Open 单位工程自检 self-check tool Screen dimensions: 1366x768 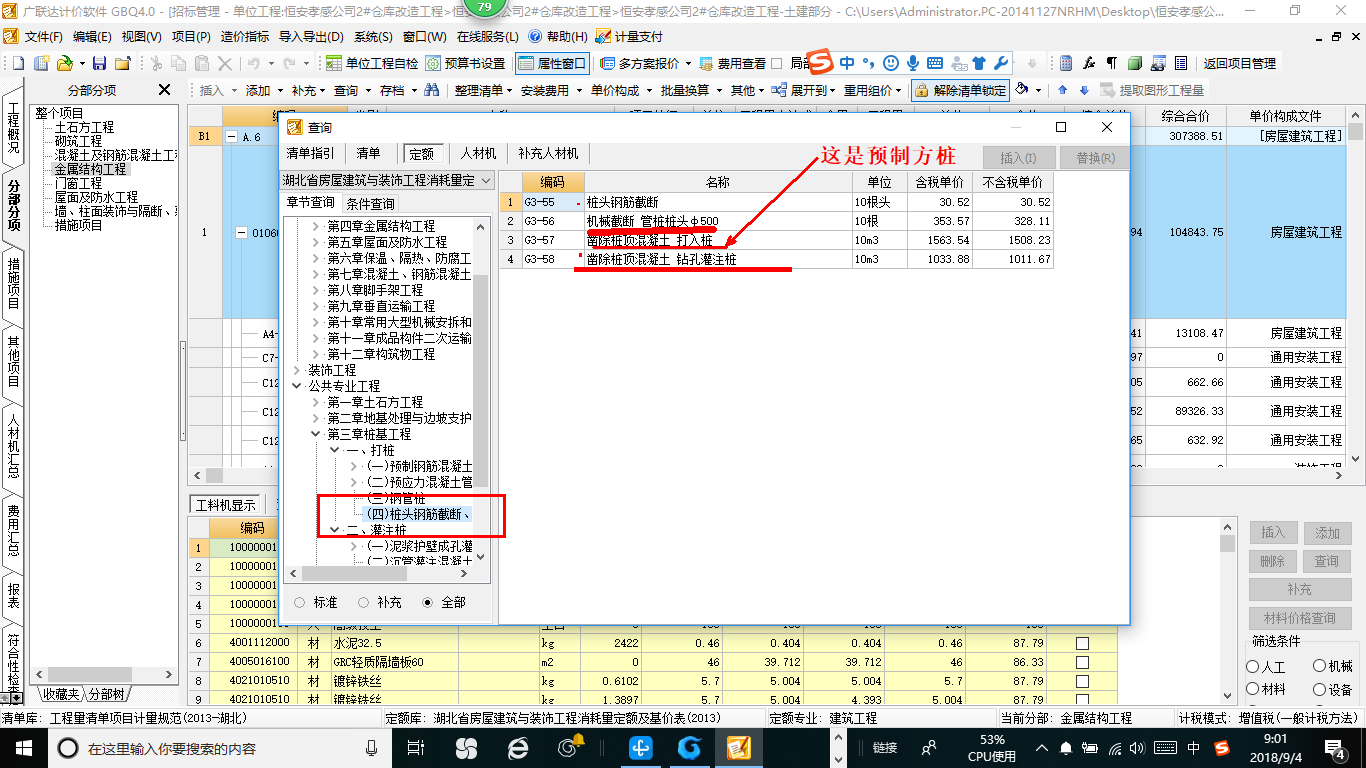click(x=372, y=63)
